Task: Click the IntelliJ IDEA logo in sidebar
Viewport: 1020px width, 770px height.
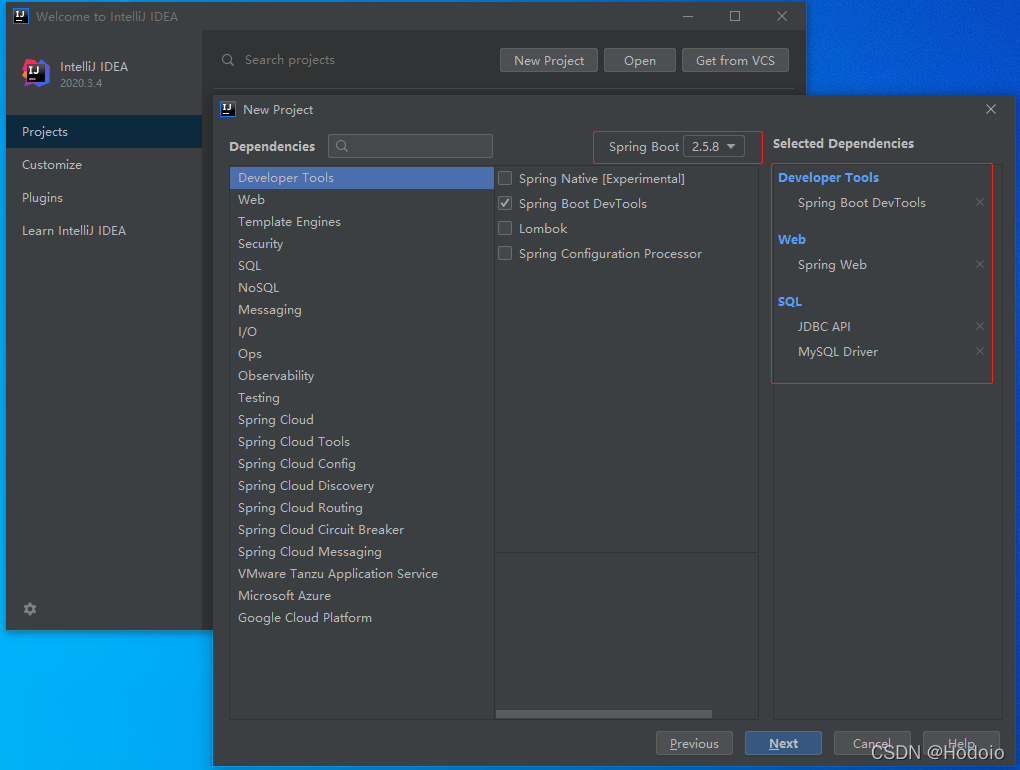Action: 36,73
